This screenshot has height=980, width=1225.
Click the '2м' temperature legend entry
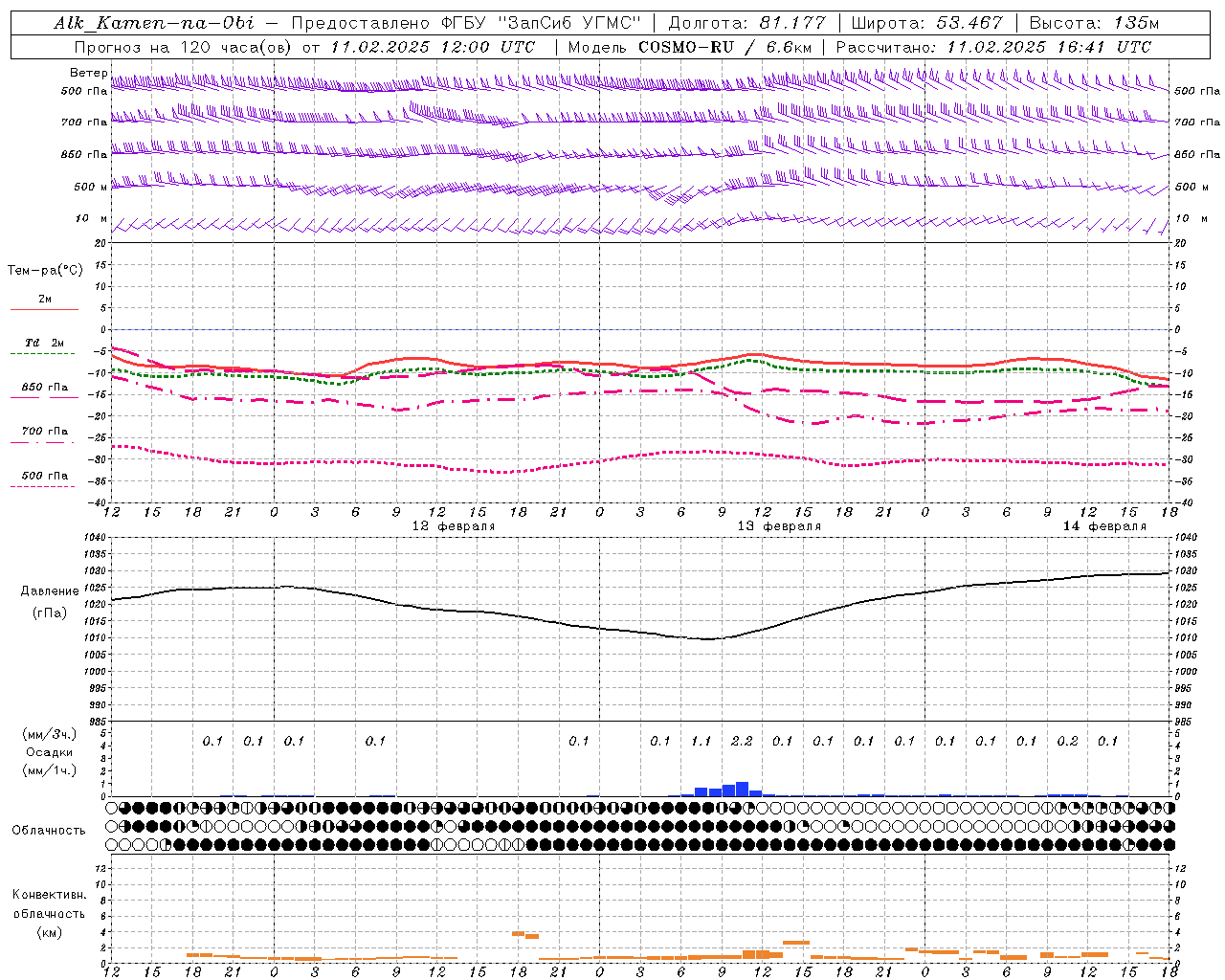coord(45,299)
